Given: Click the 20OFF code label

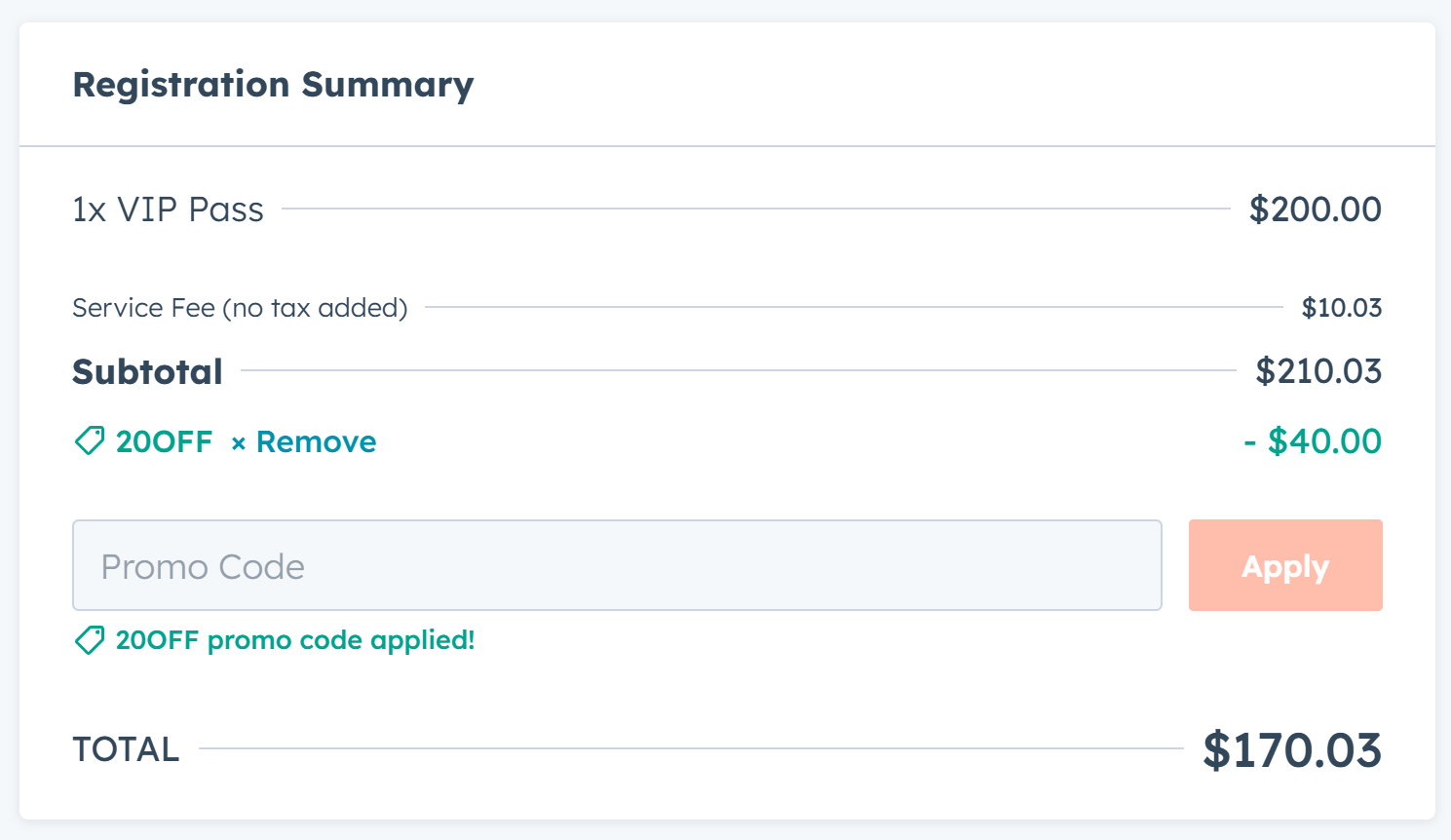Looking at the screenshot, I should tap(164, 442).
